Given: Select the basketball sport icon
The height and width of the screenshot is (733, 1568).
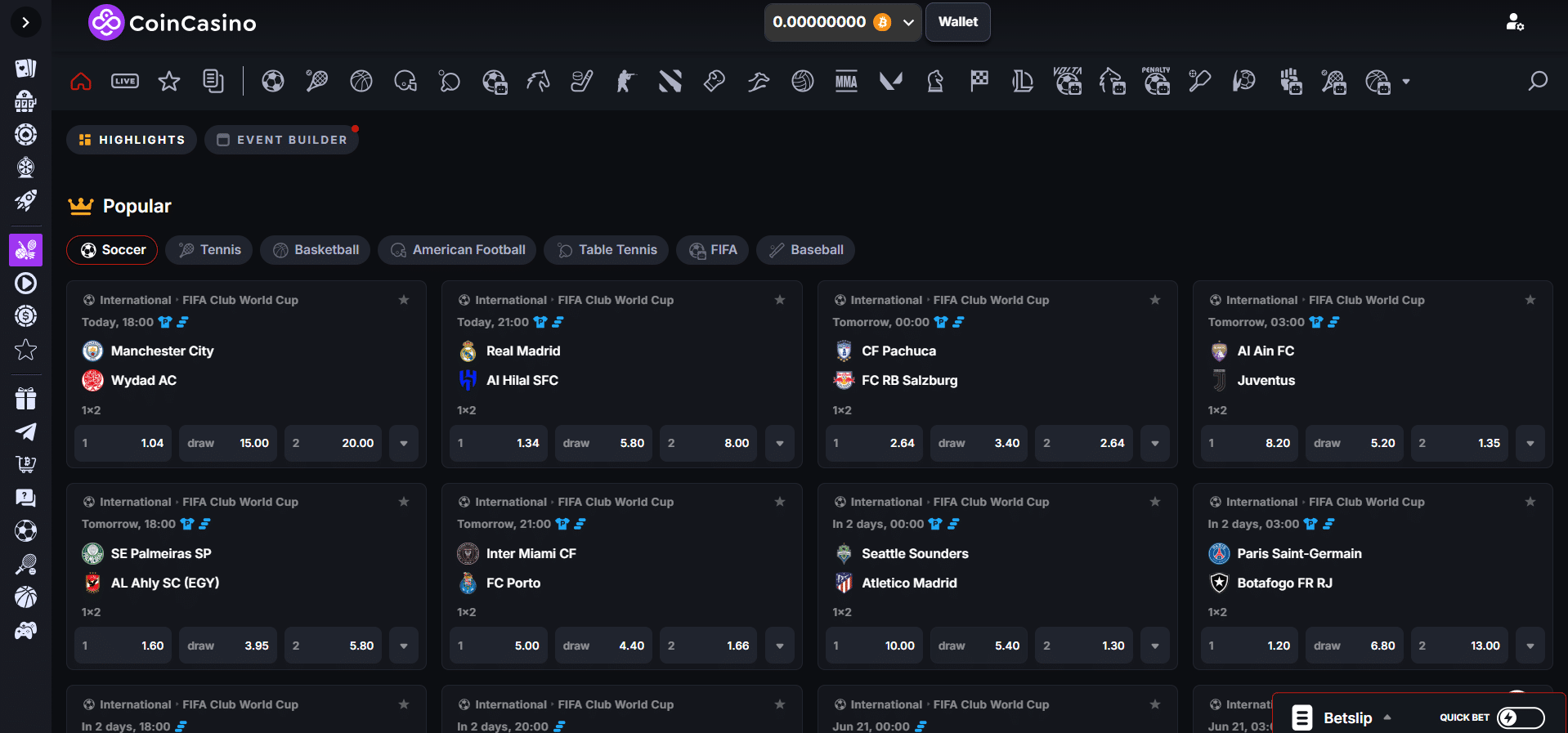Looking at the screenshot, I should (x=361, y=81).
